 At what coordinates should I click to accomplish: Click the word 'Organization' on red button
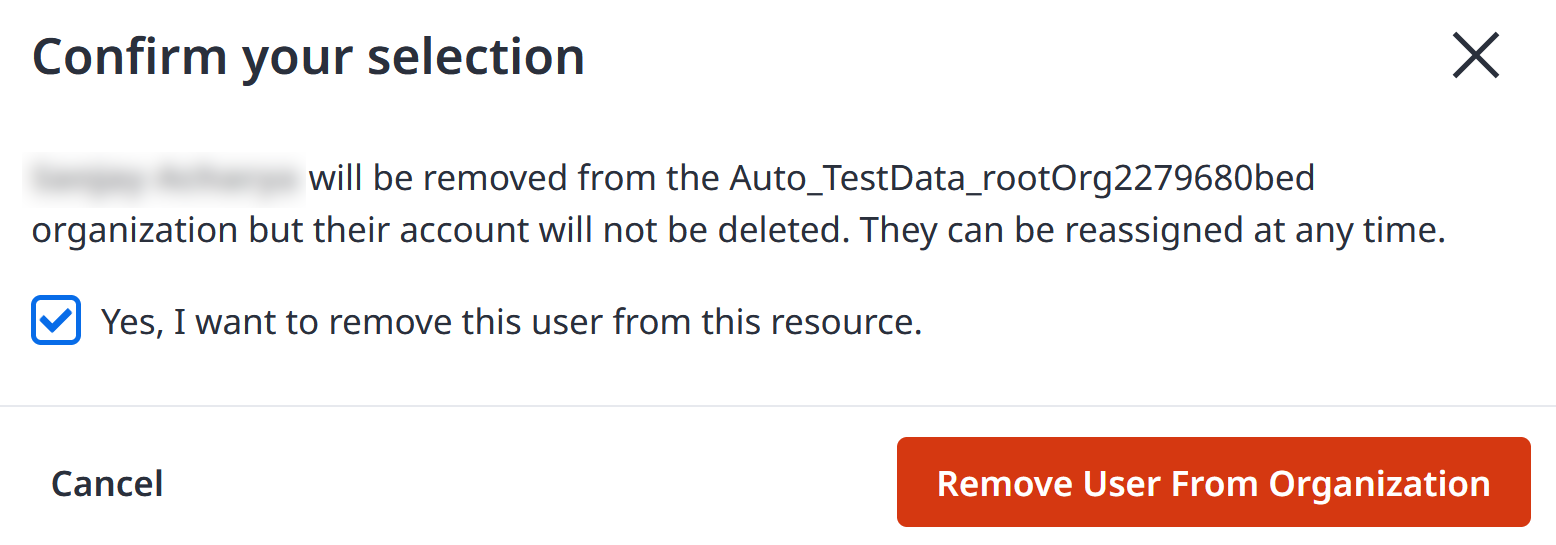click(1379, 484)
